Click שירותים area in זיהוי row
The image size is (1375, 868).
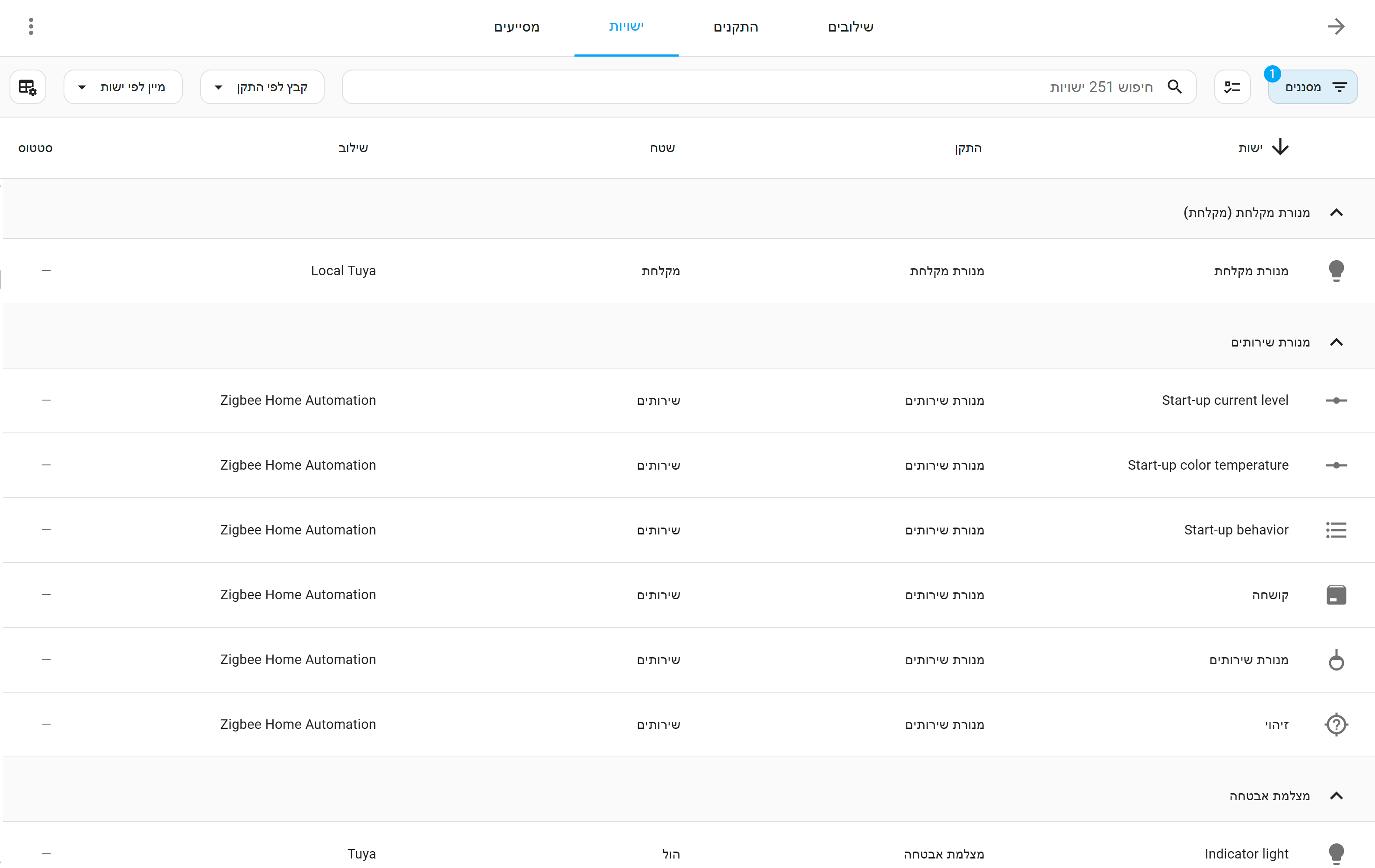(x=658, y=724)
